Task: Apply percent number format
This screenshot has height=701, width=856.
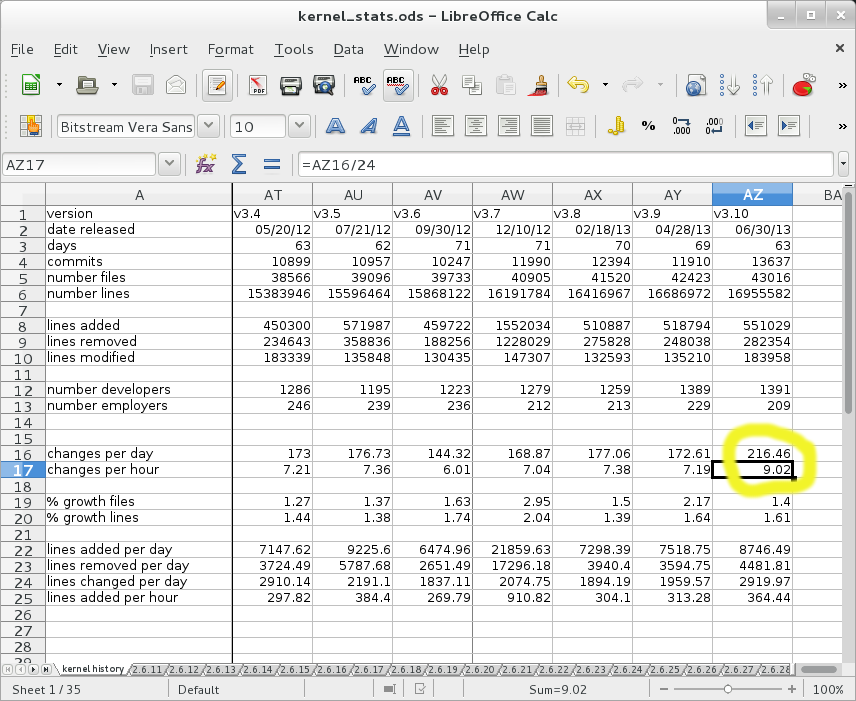Action: coord(648,126)
